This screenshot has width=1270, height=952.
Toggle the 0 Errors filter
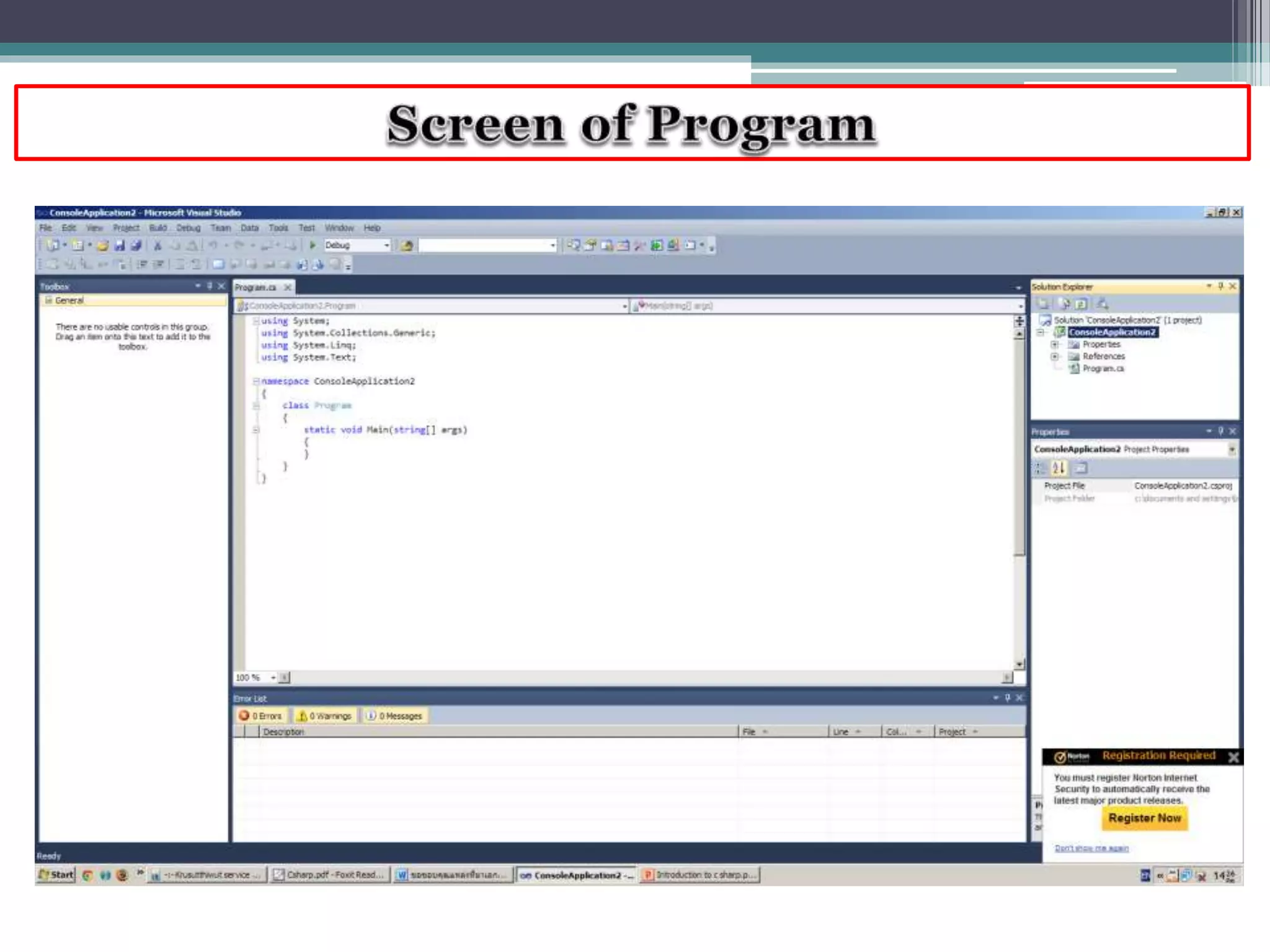pos(260,716)
